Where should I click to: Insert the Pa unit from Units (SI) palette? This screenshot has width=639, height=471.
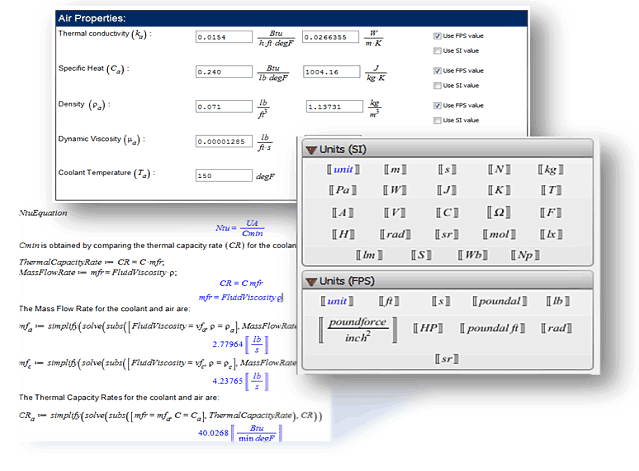tap(342, 188)
